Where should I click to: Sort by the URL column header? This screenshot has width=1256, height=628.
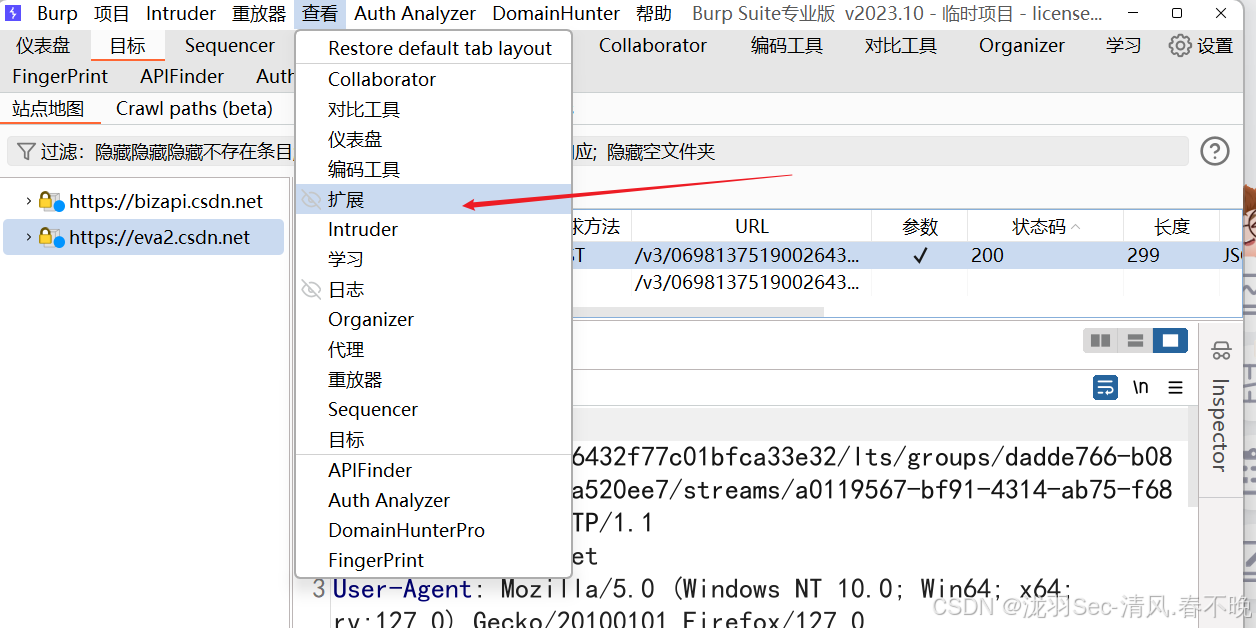[x=752, y=227]
